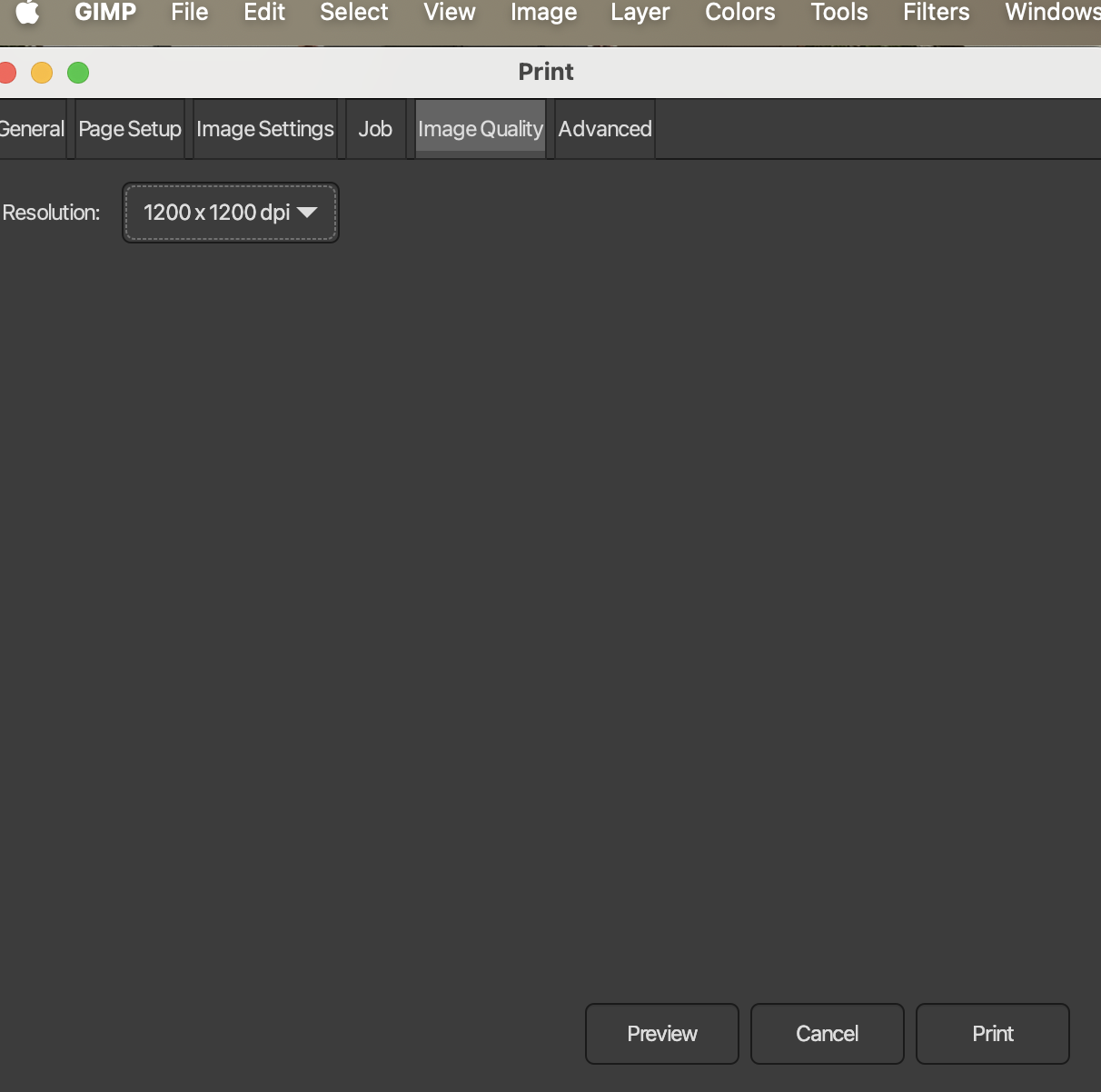
Task: Click the Print button
Action: coord(993,1034)
